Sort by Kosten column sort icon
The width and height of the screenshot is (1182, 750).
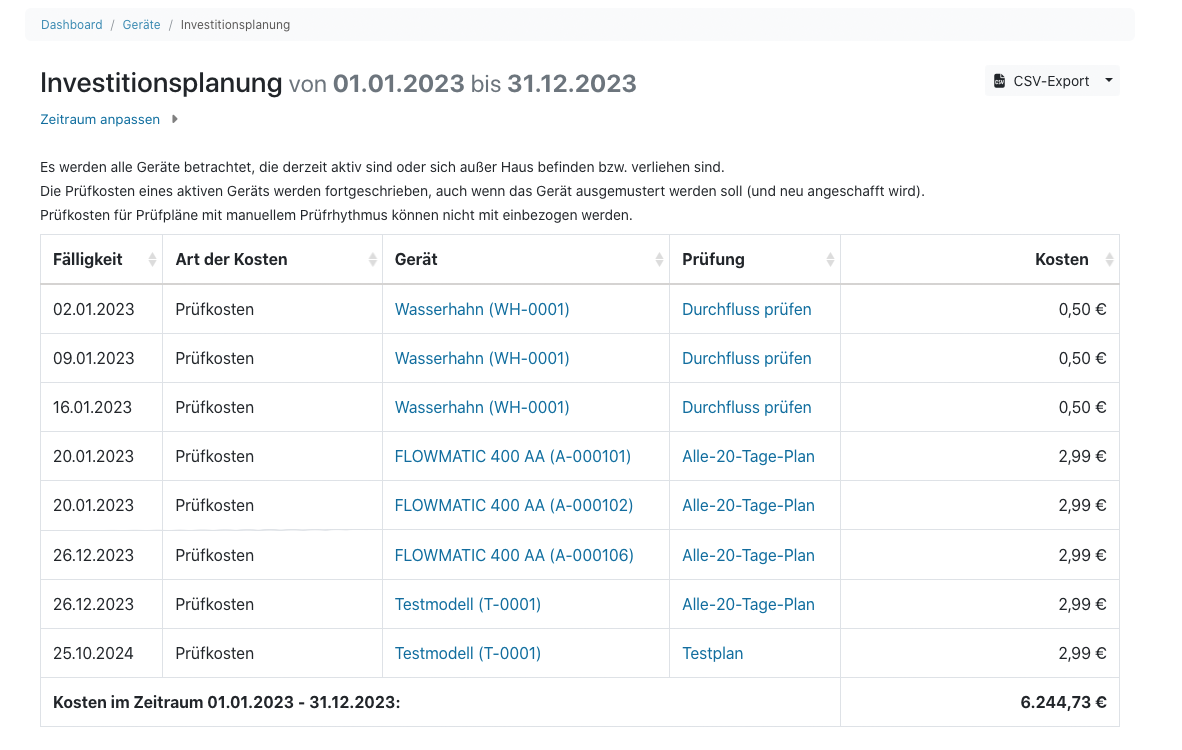(x=1108, y=260)
